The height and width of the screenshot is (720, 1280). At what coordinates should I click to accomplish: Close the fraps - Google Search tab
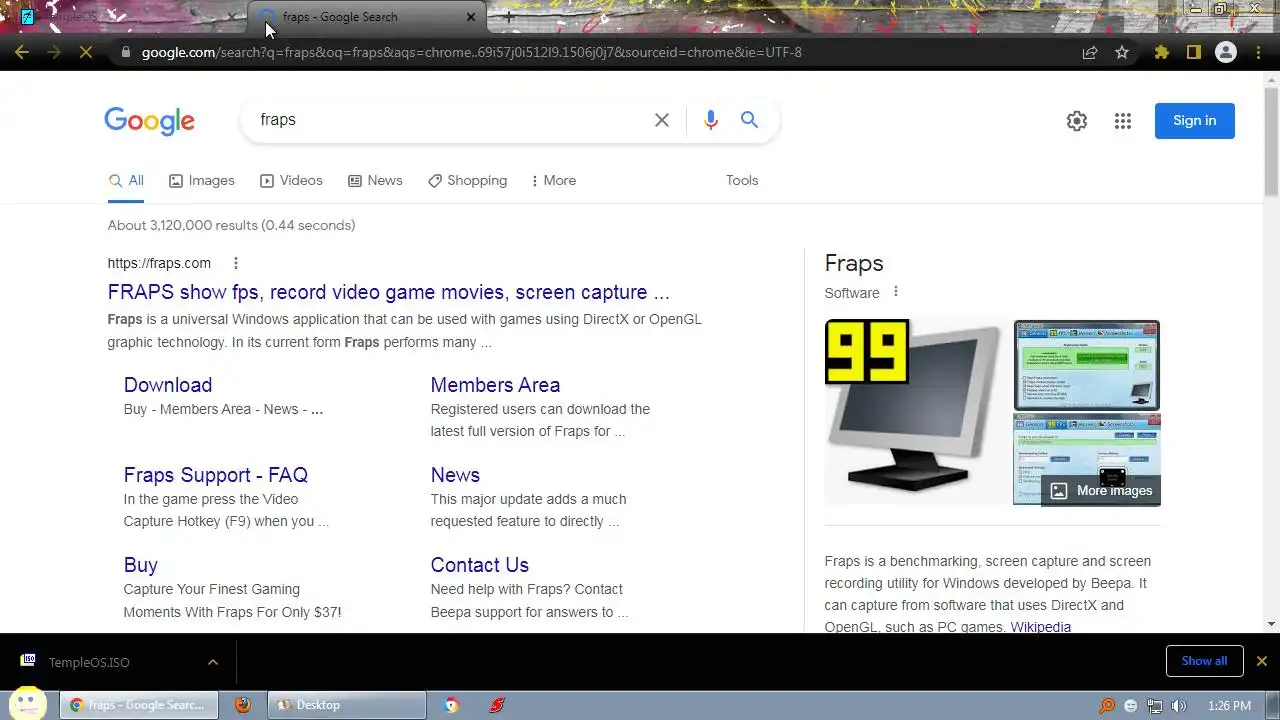tap(471, 17)
